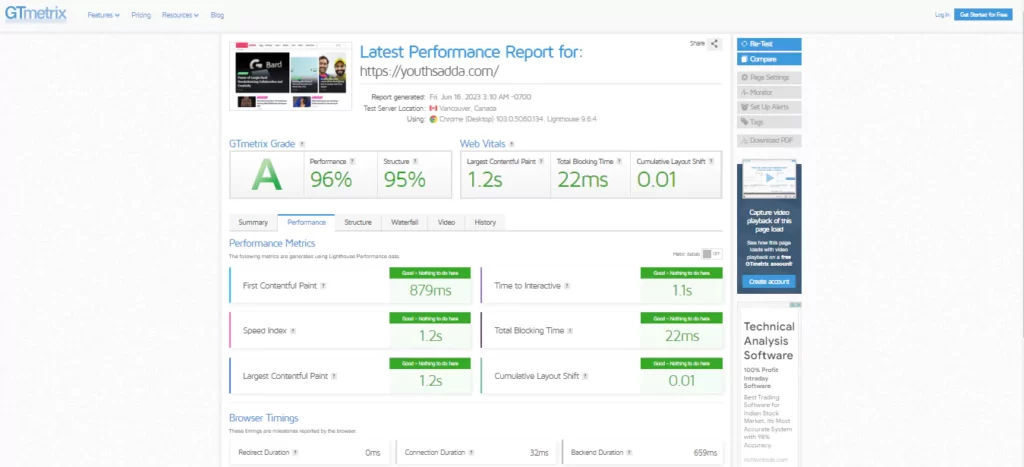
Task: Click help icon in Performance Metrics Largest Contentful Paint
Action: [334, 376]
